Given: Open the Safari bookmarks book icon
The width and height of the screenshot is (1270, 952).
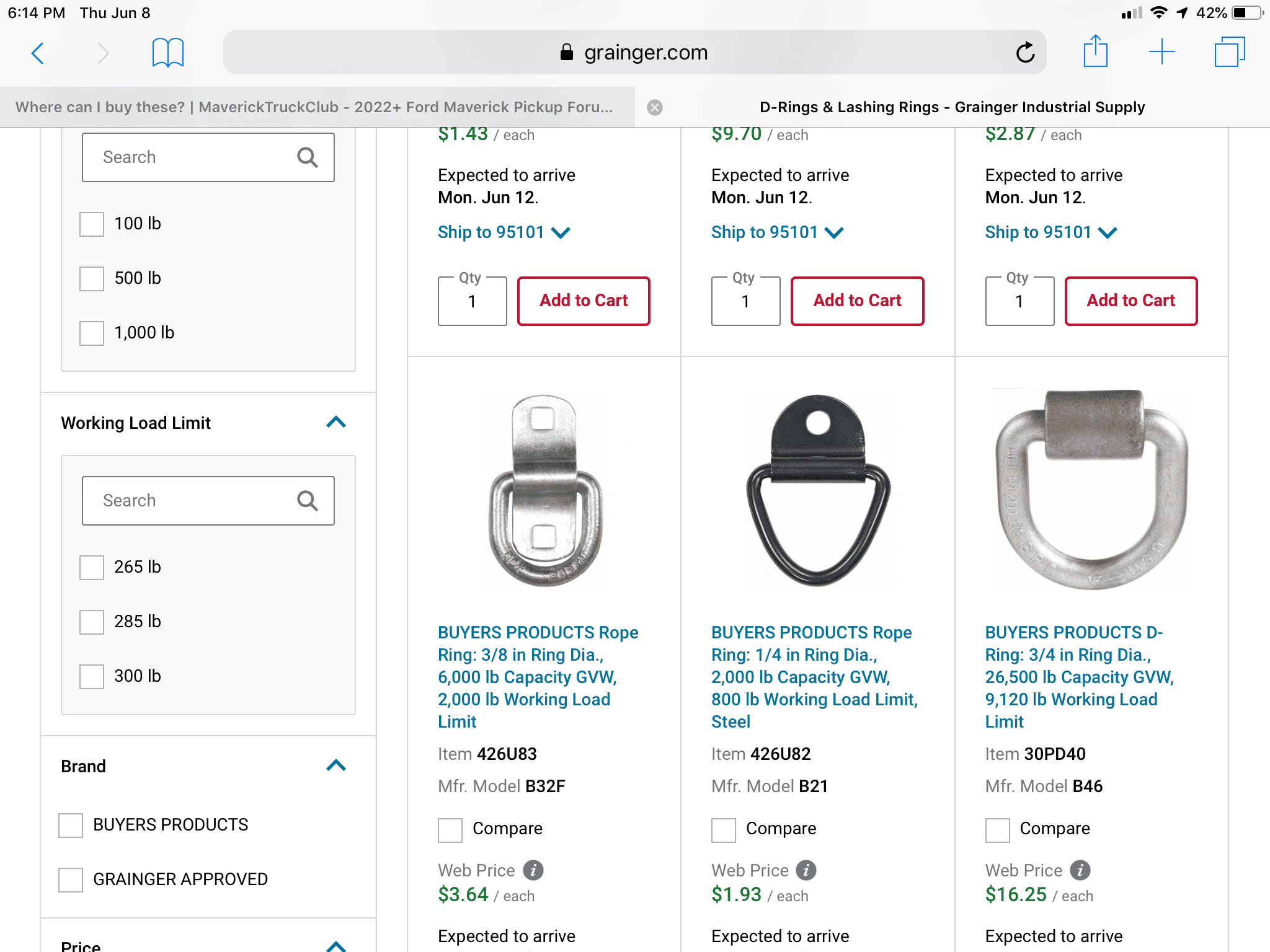Looking at the screenshot, I should coord(168,53).
